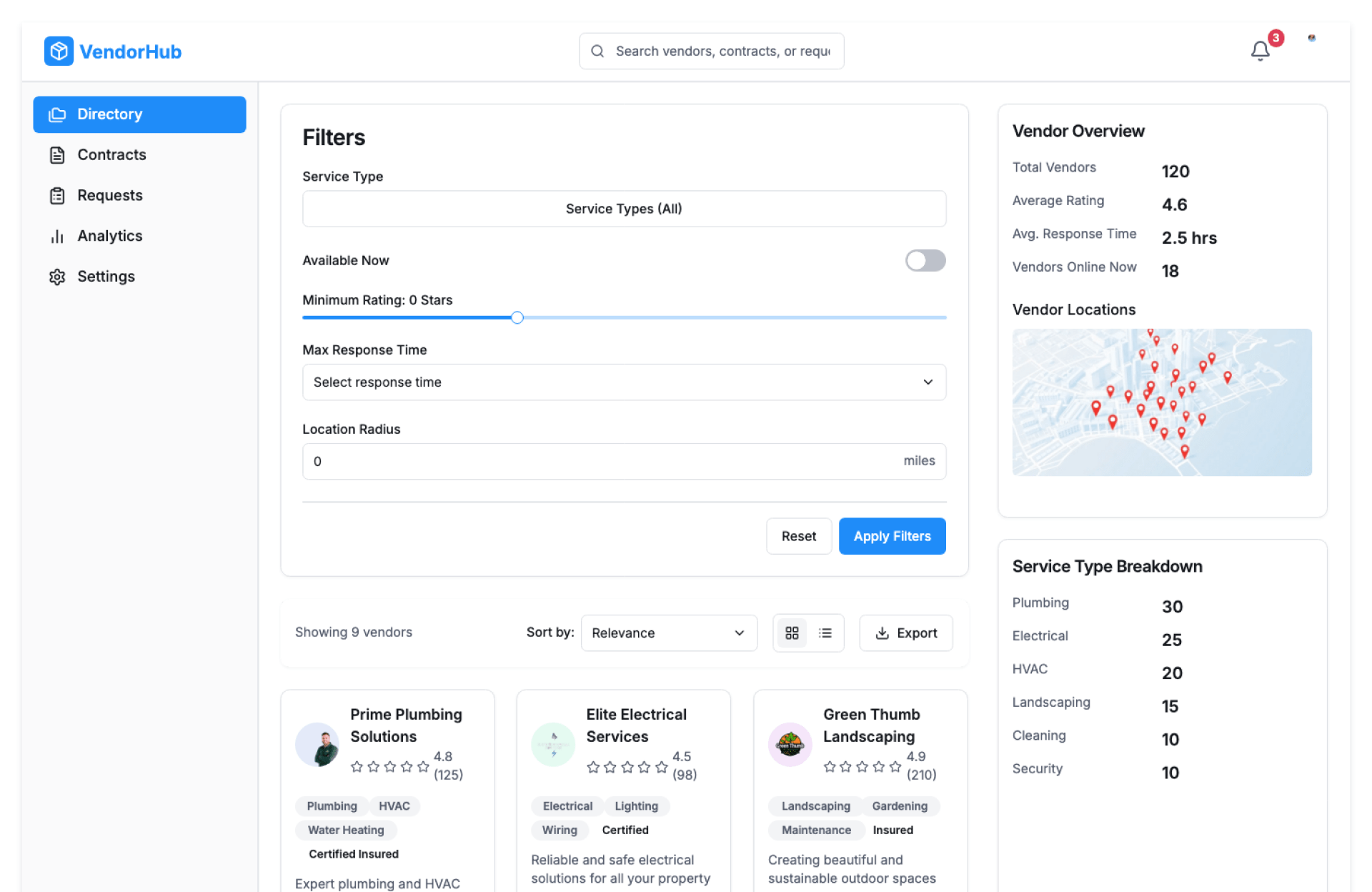Open the Sort by Relevance dropdown

point(668,633)
